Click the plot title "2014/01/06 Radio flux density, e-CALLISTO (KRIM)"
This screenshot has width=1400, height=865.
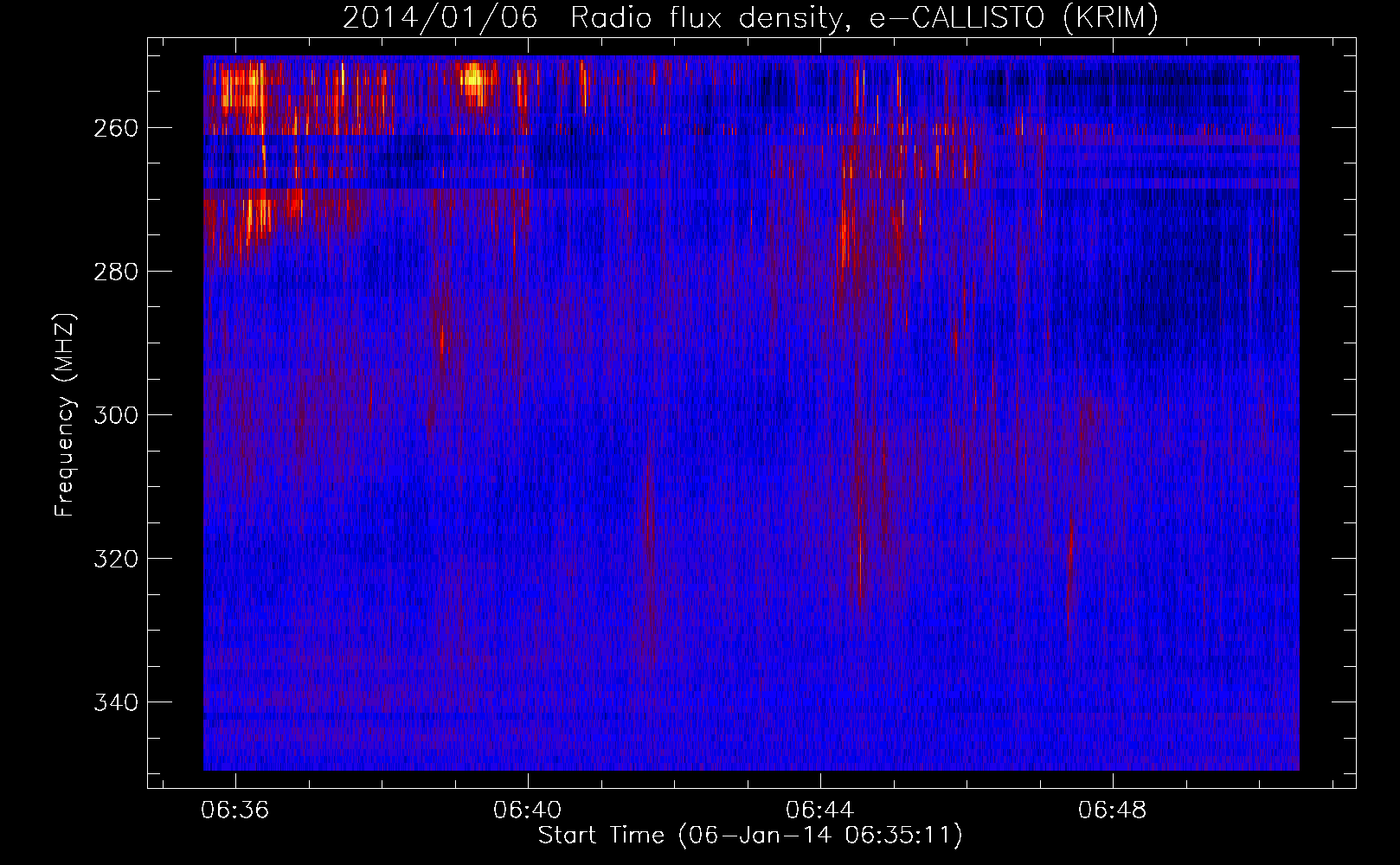pos(750,17)
